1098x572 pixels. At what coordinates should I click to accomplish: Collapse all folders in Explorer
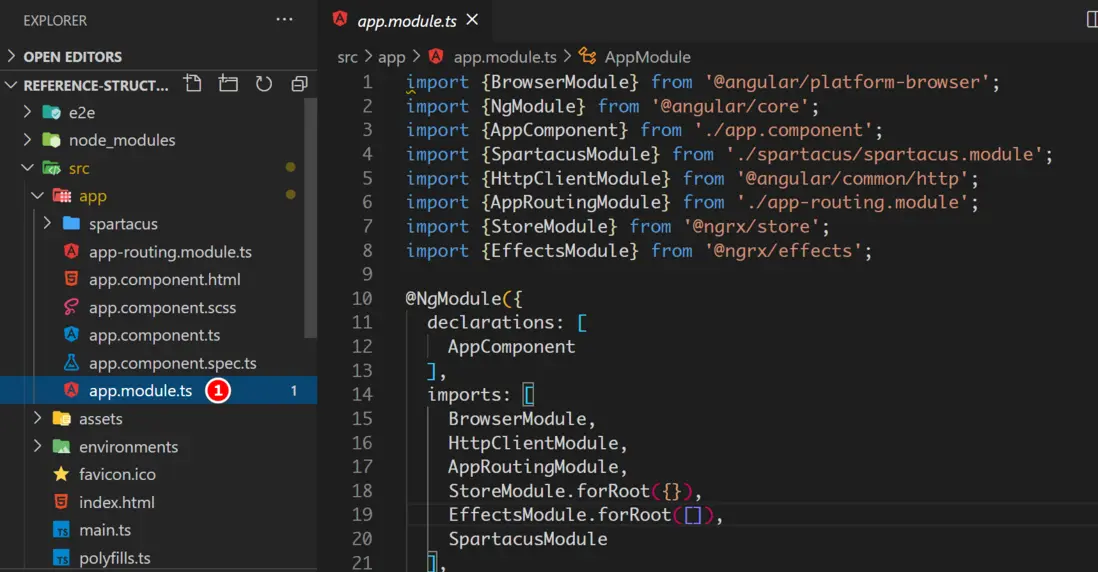point(299,84)
